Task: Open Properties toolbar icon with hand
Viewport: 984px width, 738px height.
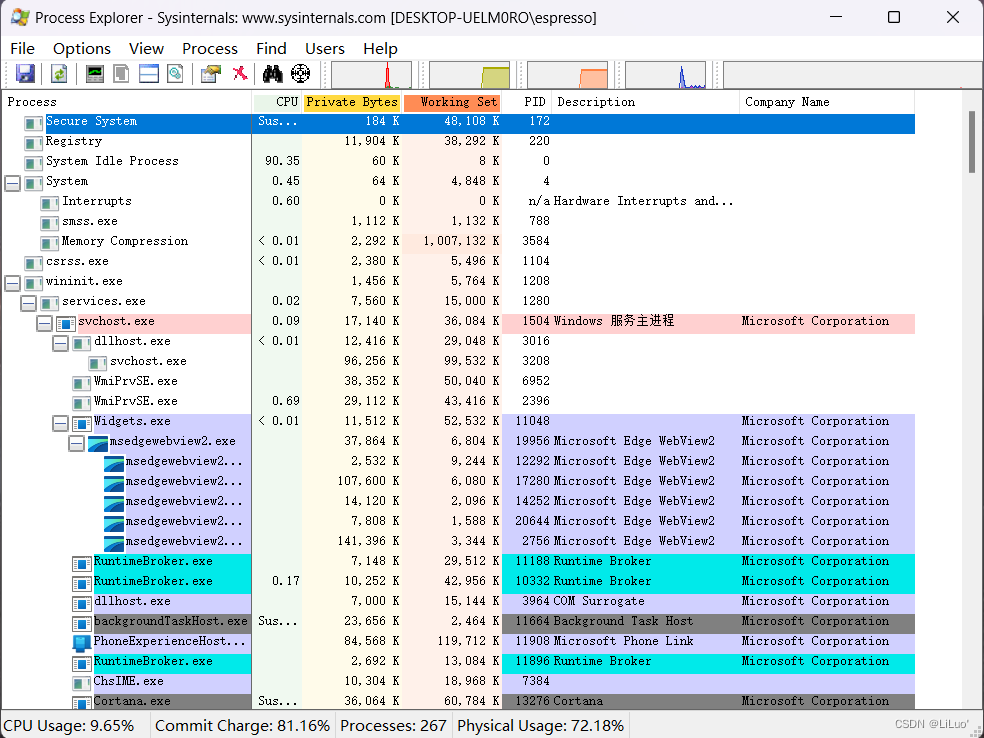Action: (211, 74)
